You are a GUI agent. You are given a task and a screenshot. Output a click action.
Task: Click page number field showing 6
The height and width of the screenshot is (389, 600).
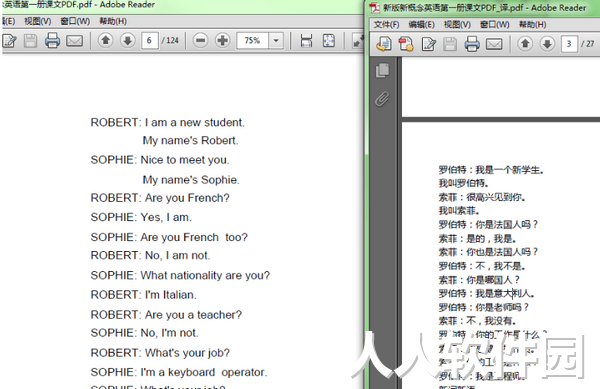pos(150,41)
